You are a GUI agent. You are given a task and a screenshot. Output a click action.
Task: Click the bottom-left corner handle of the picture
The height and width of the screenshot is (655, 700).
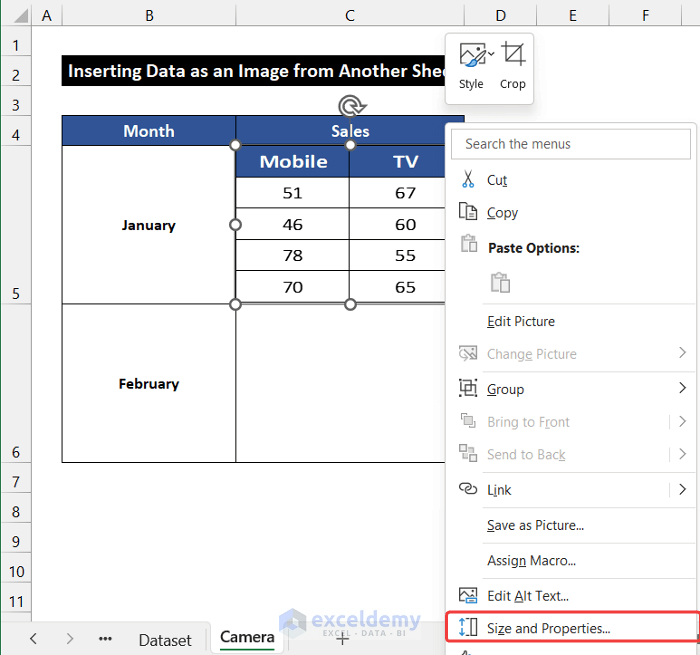(x=235, y=305)
